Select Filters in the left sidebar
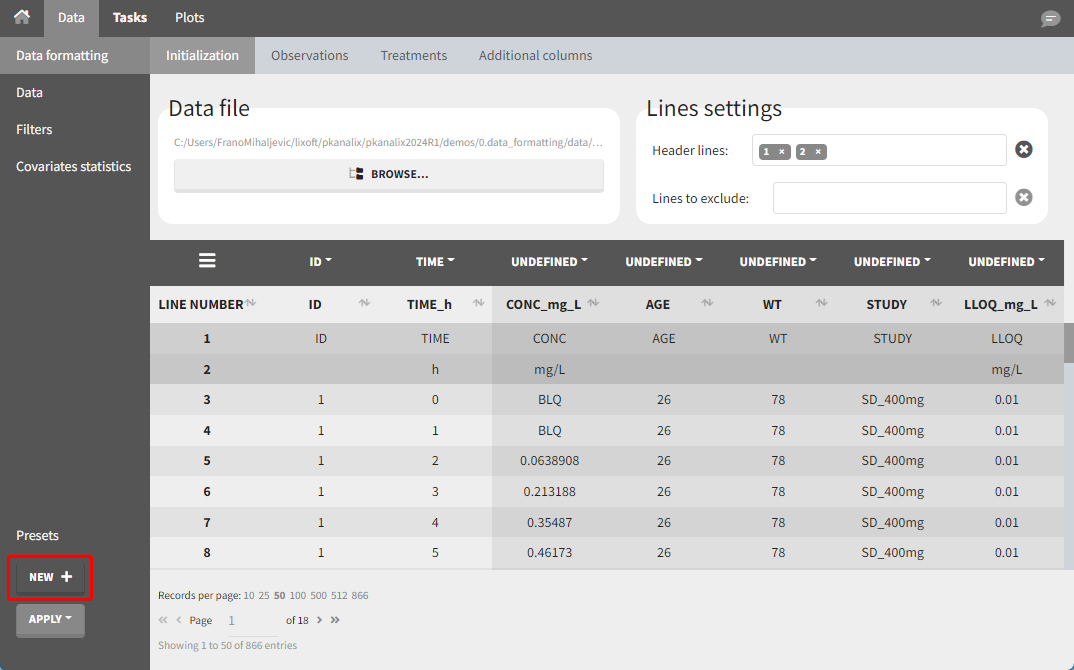1074x670 pixels. (x=34, y=129)
